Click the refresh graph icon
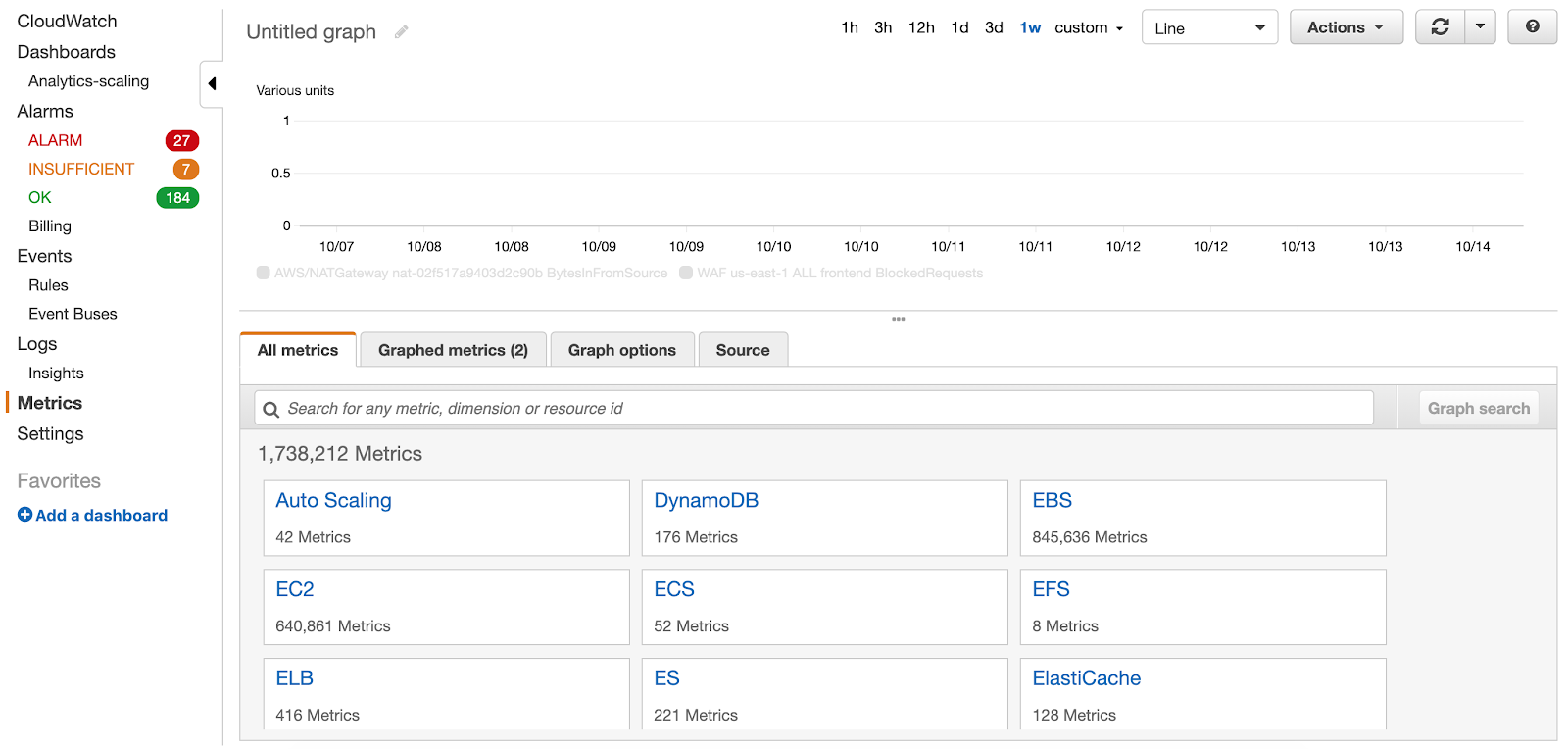The image size is (1568, 749). coord(1440,27)
